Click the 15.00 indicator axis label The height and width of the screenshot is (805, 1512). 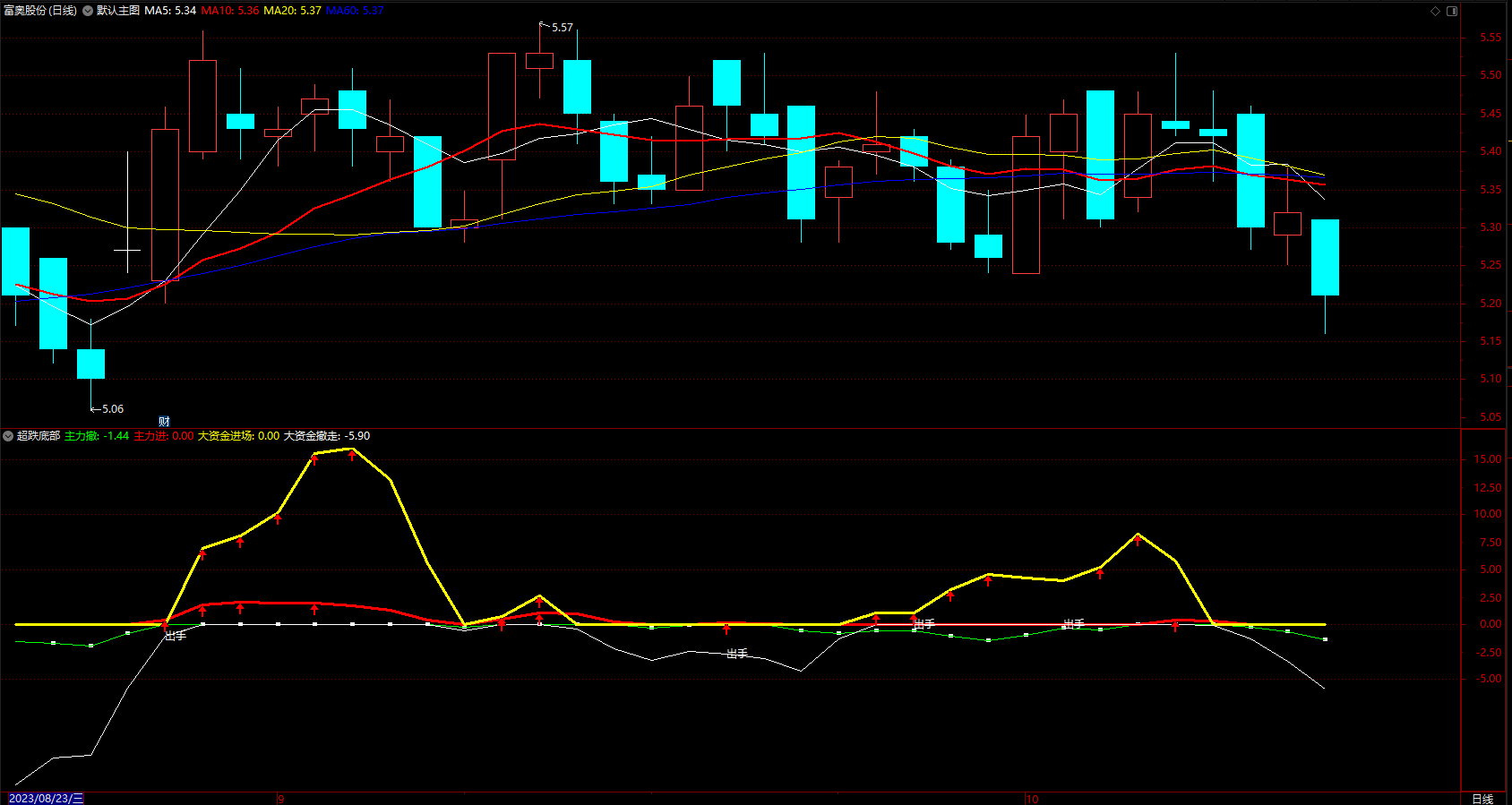click(1488, 459)
